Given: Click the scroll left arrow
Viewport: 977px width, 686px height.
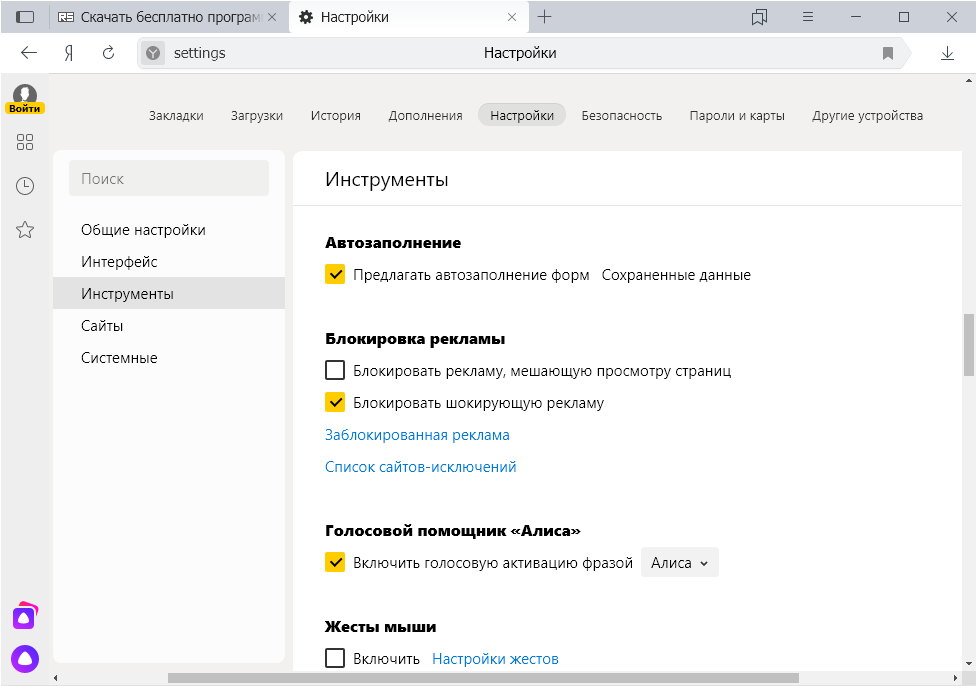Looking at the screenshot, I should point(56,678).
